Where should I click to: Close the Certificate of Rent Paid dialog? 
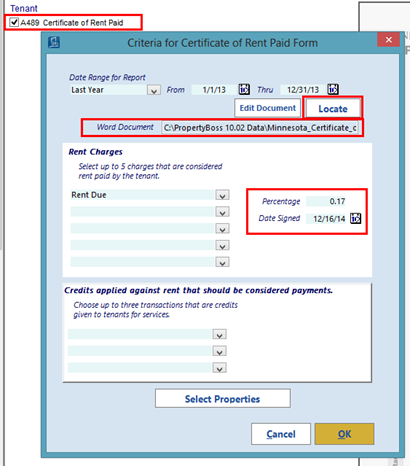tap(388, 40)
